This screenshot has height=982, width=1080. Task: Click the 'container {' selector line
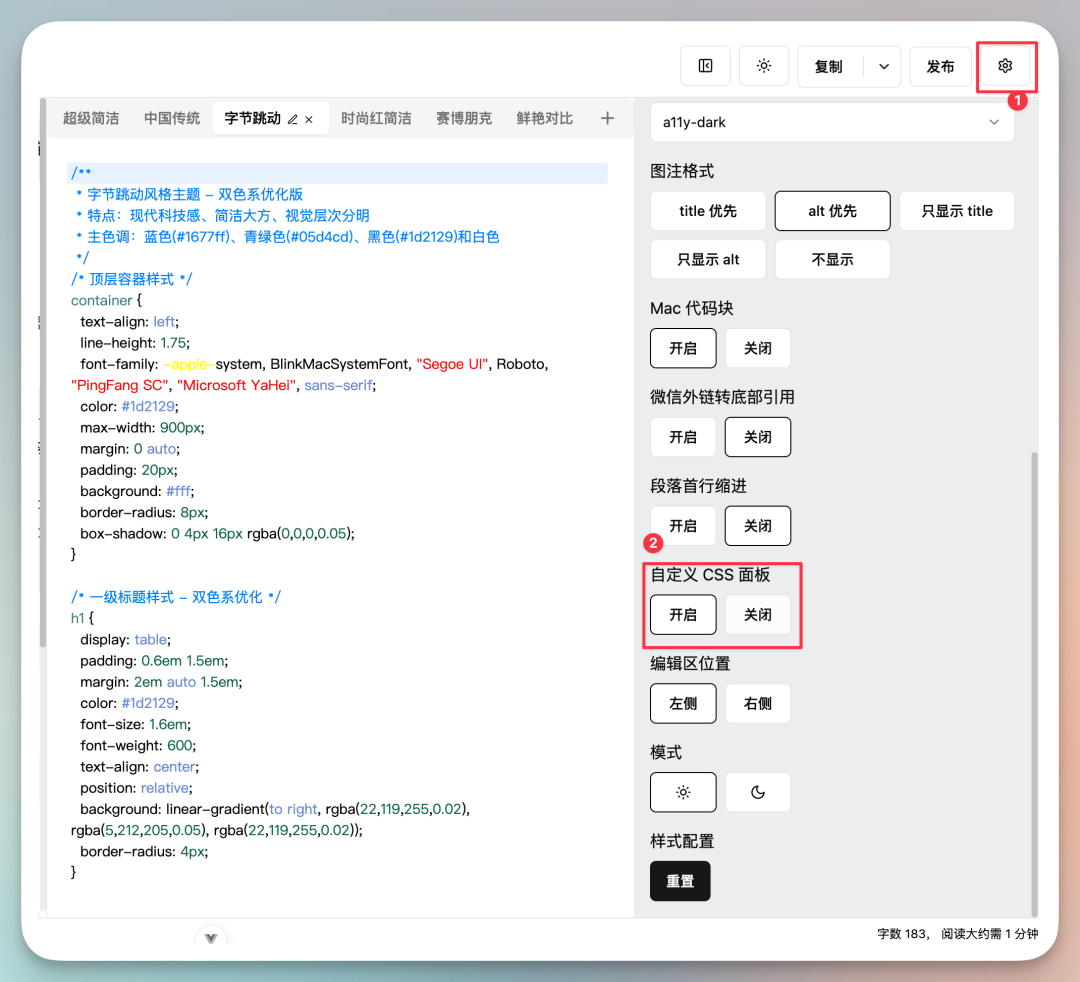click(107, 300)
